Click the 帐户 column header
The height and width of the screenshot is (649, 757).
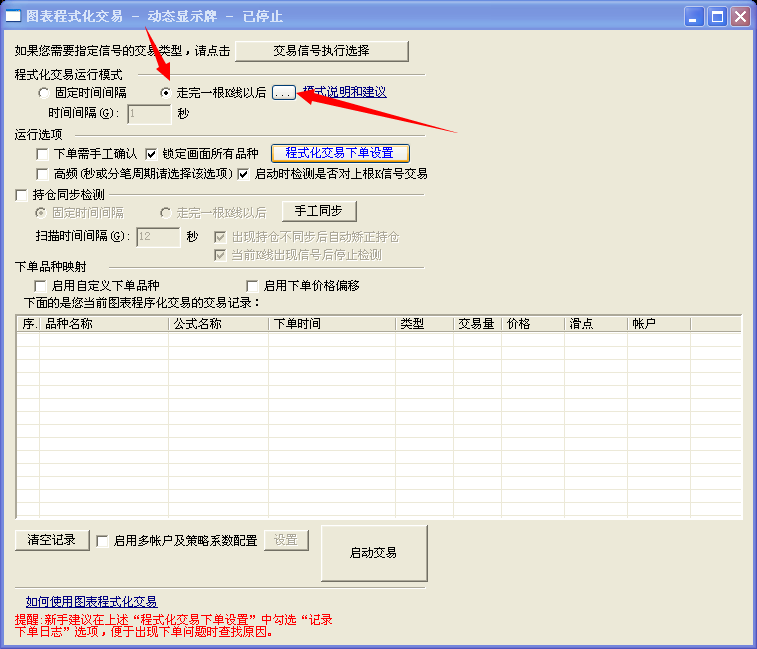point(659,324)
